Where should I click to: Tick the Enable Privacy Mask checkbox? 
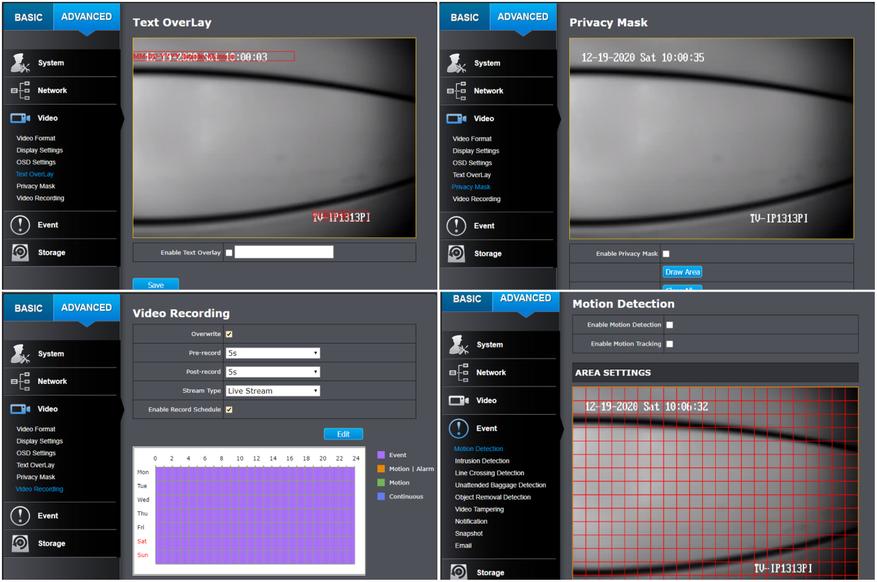666,254
